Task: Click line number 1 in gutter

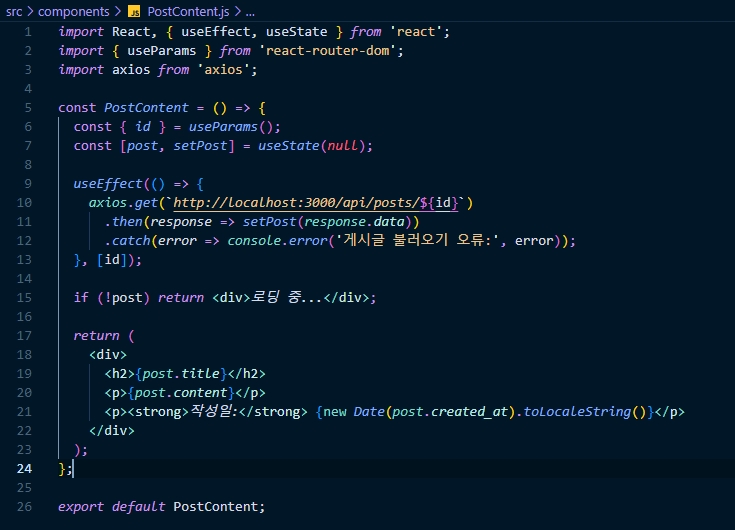Action: click(x=28, y=32)
